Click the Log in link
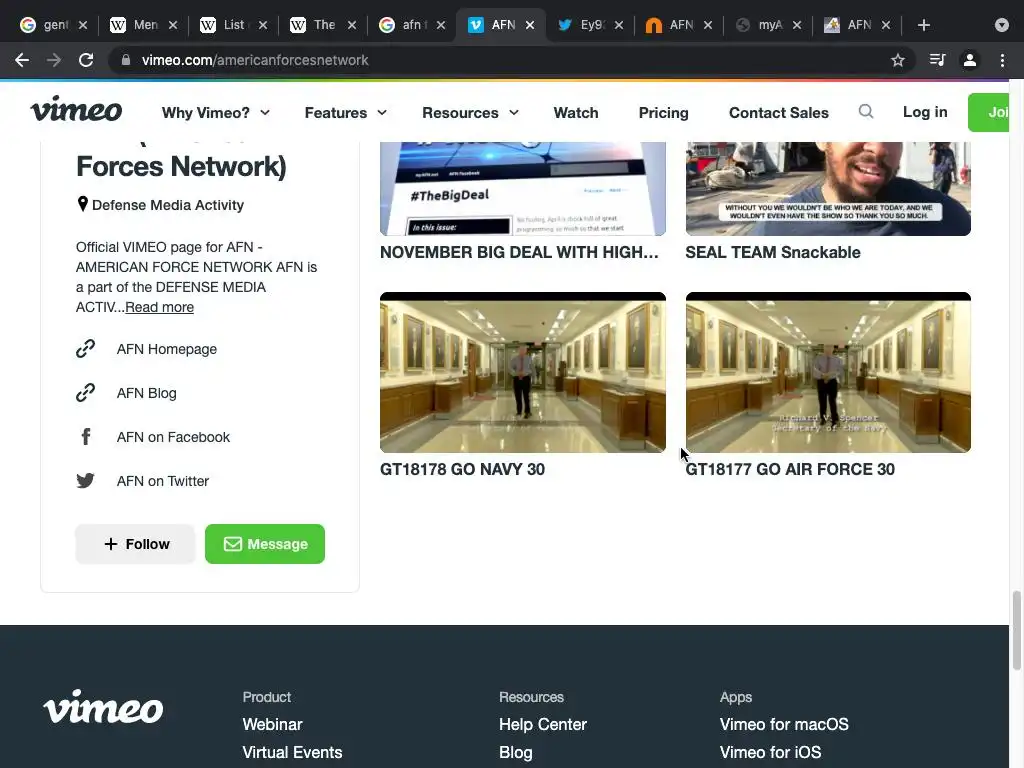The width and height of the screenshot is (1024, 768). [925, 112]
